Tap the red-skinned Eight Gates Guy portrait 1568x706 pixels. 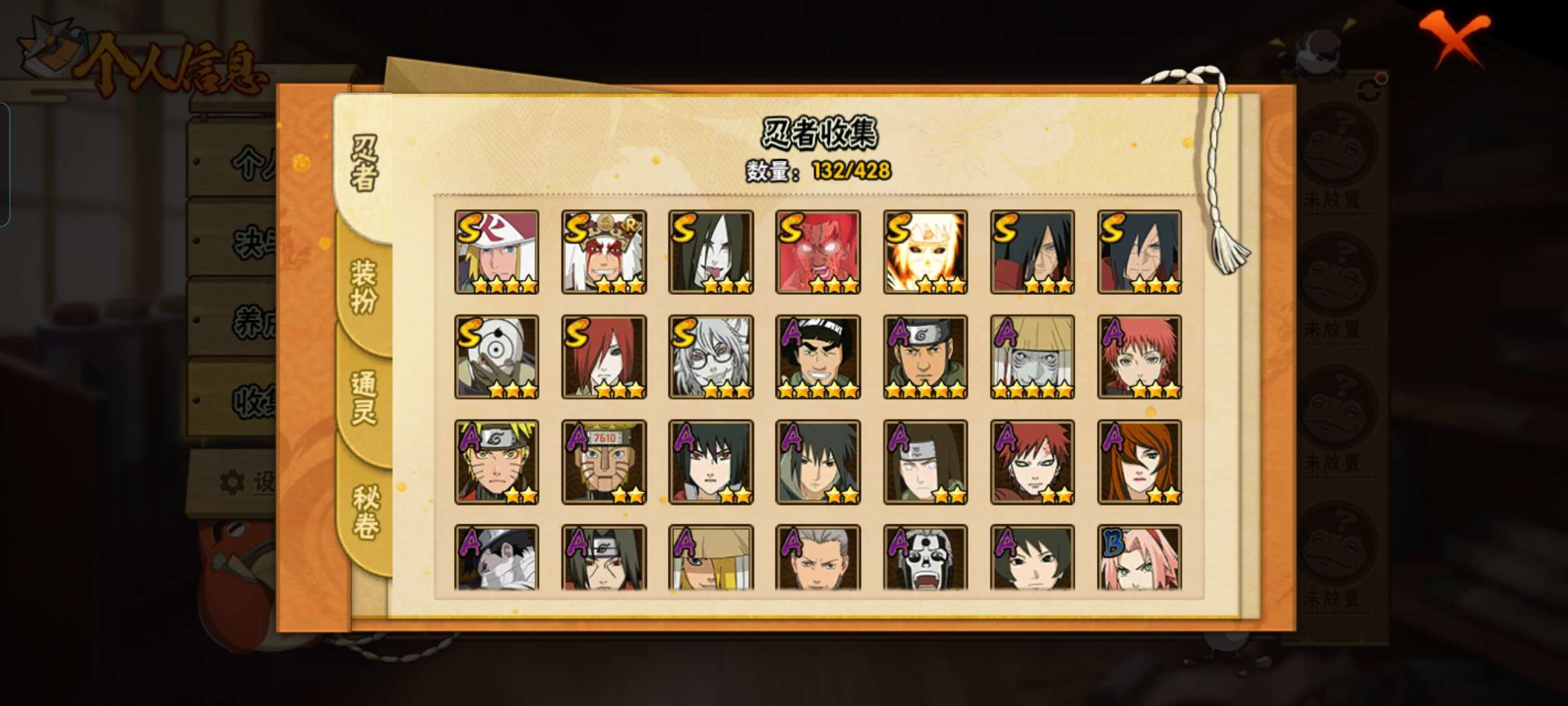[818, 252]
